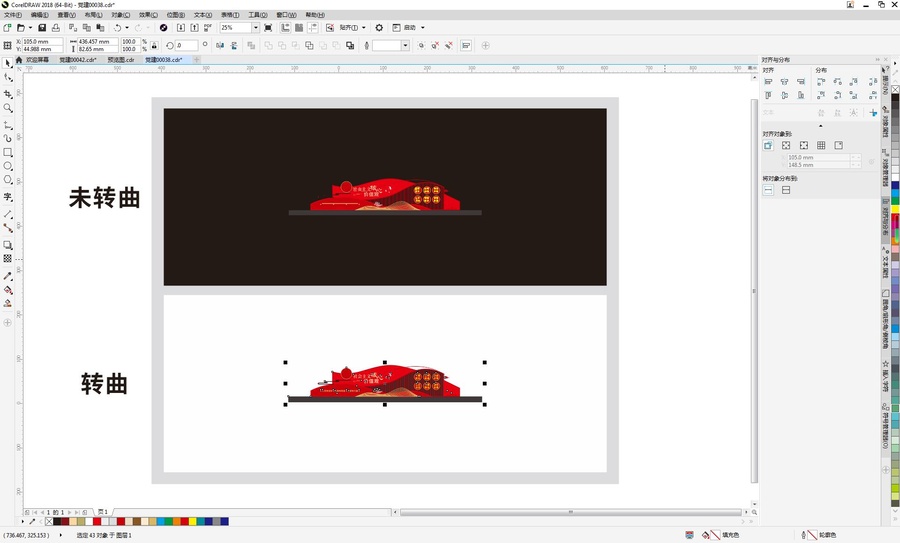Select align to Grid option
The width and height of the screenshot is (900, 543).
(821, 146)
